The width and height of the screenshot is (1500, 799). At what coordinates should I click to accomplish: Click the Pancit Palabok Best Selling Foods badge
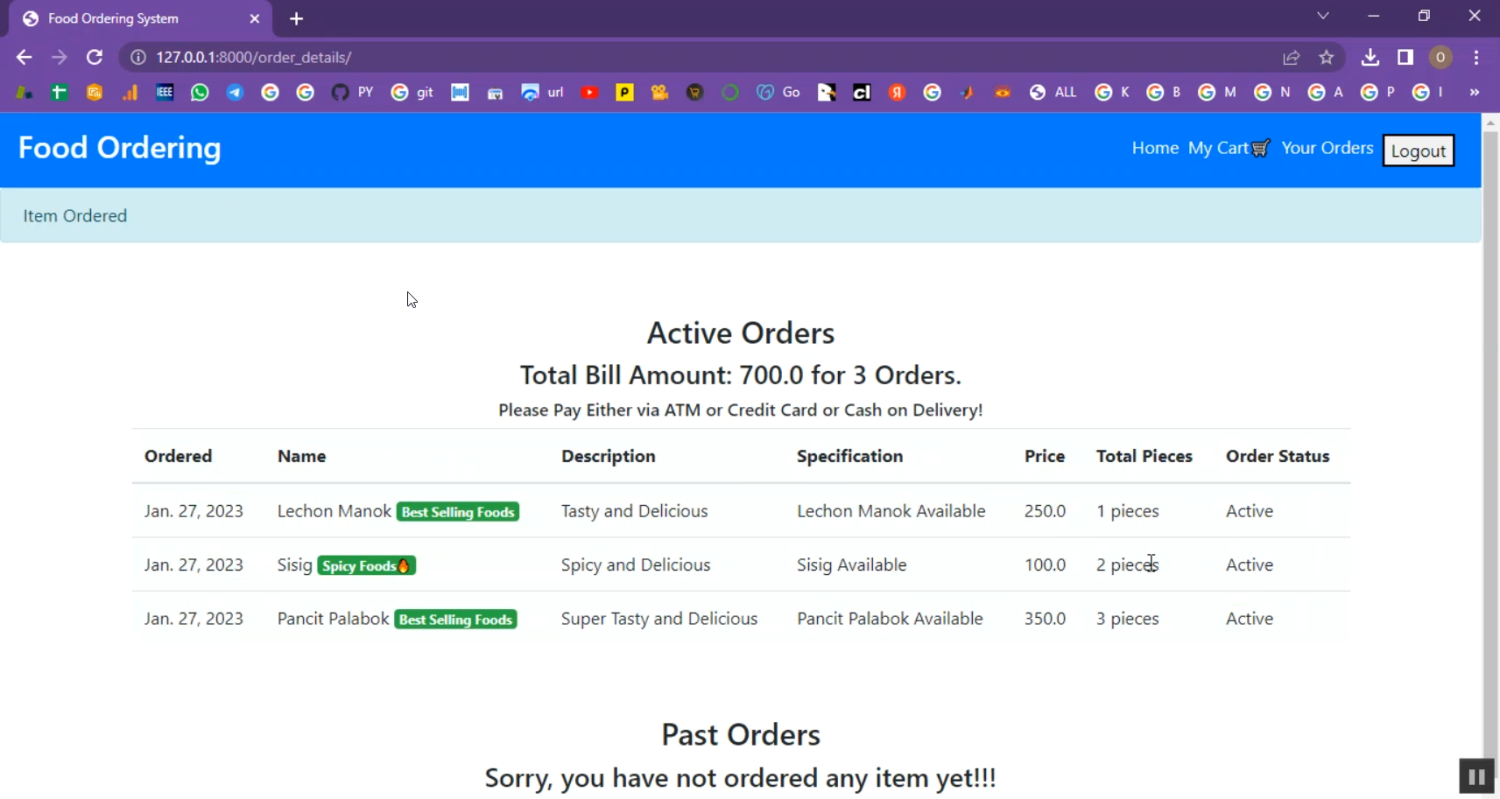pyautogui.click(x=455, y=620)
